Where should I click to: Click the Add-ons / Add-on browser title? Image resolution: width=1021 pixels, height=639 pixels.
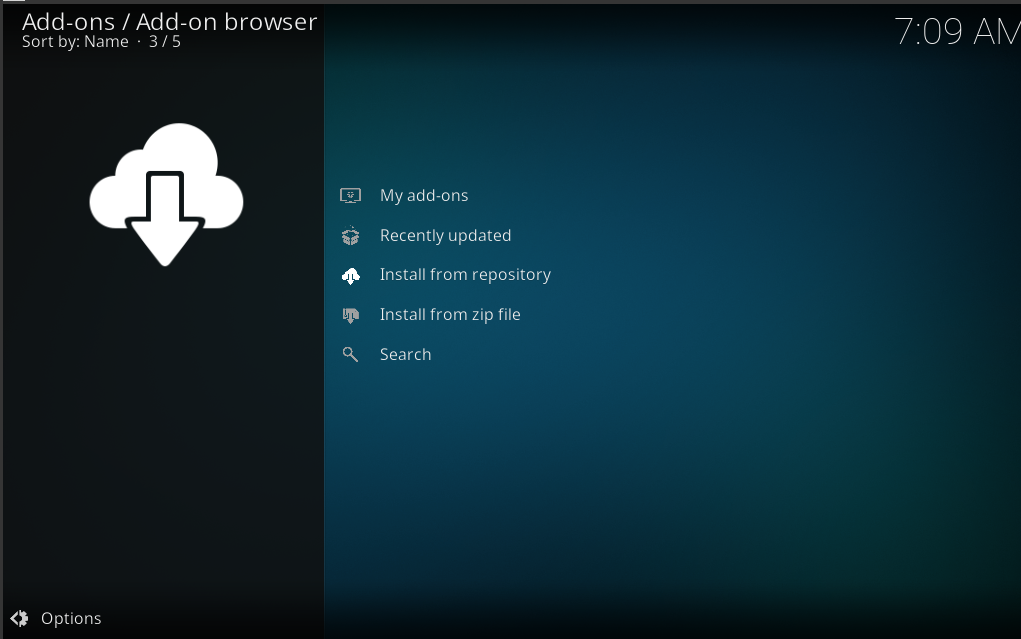pyautogui.click(x=169, y=22)
